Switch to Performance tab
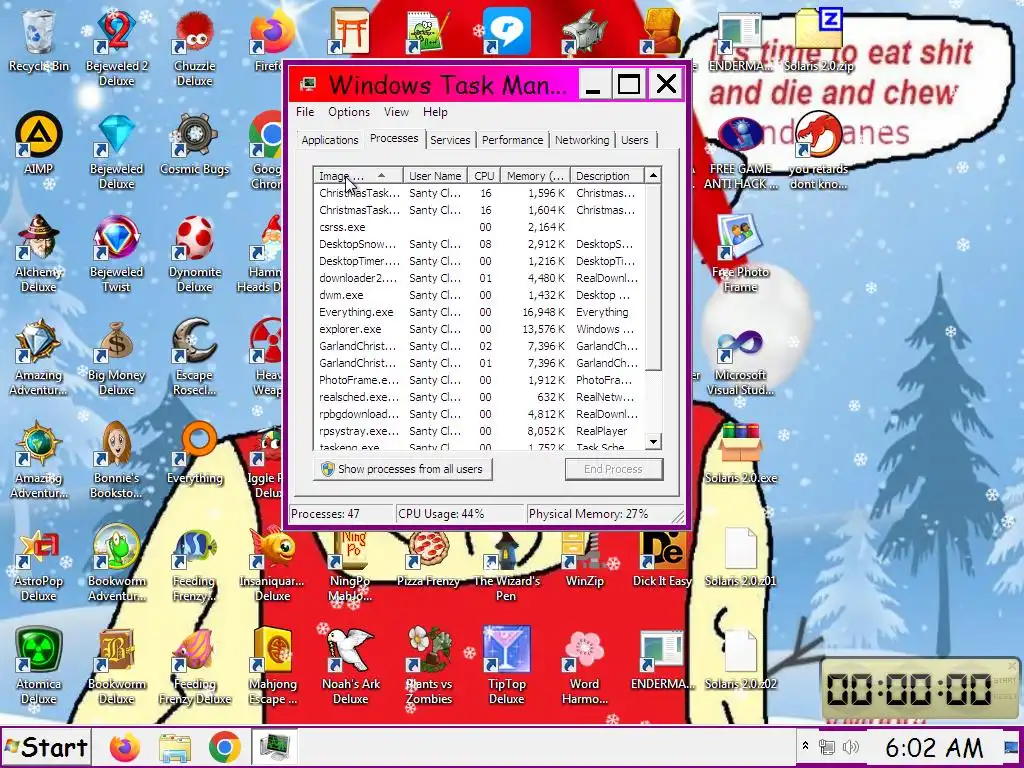This screenshot has width=1024, height=768. coord(513,140)
